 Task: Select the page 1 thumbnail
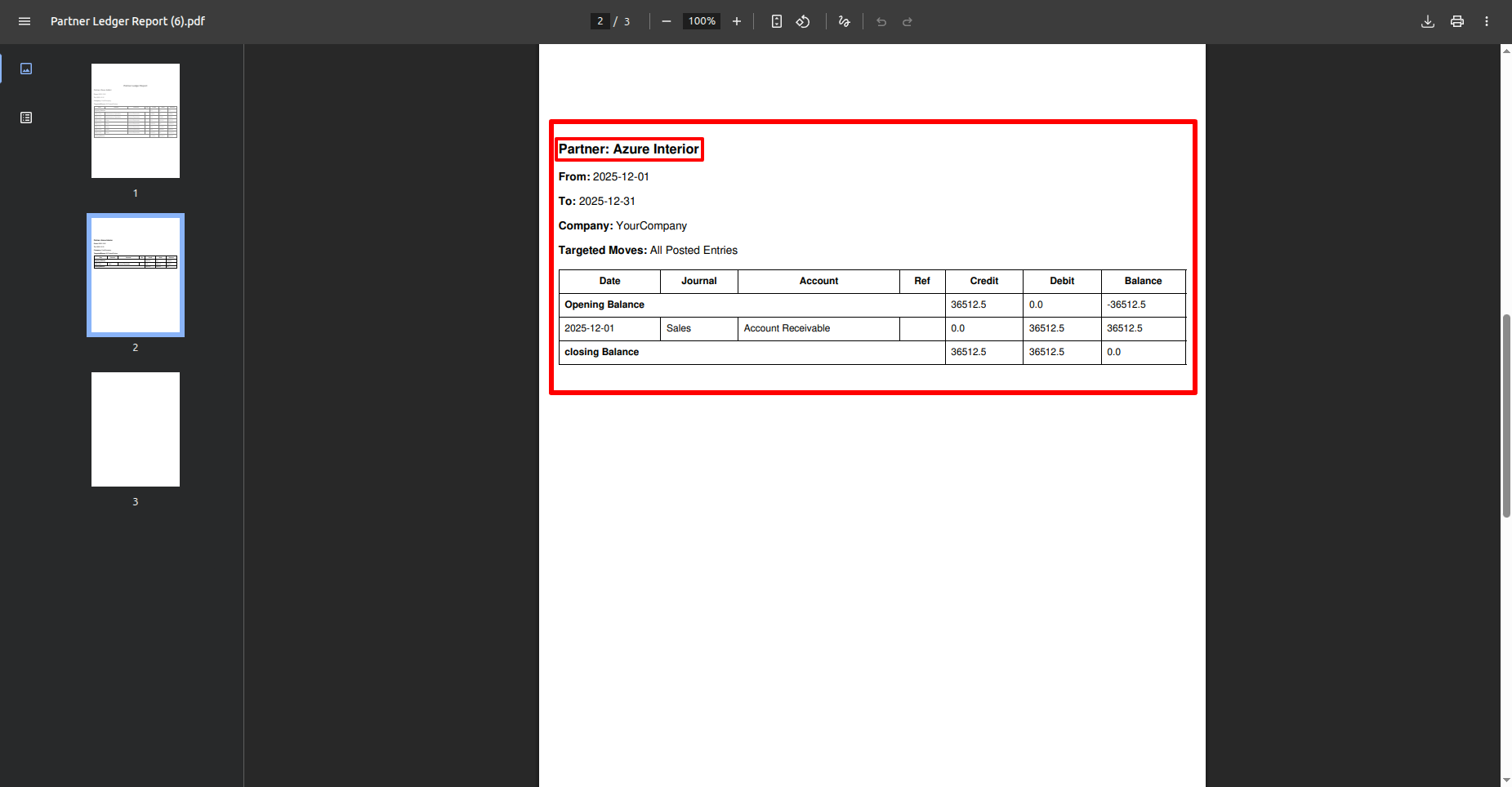pos(136,121)
